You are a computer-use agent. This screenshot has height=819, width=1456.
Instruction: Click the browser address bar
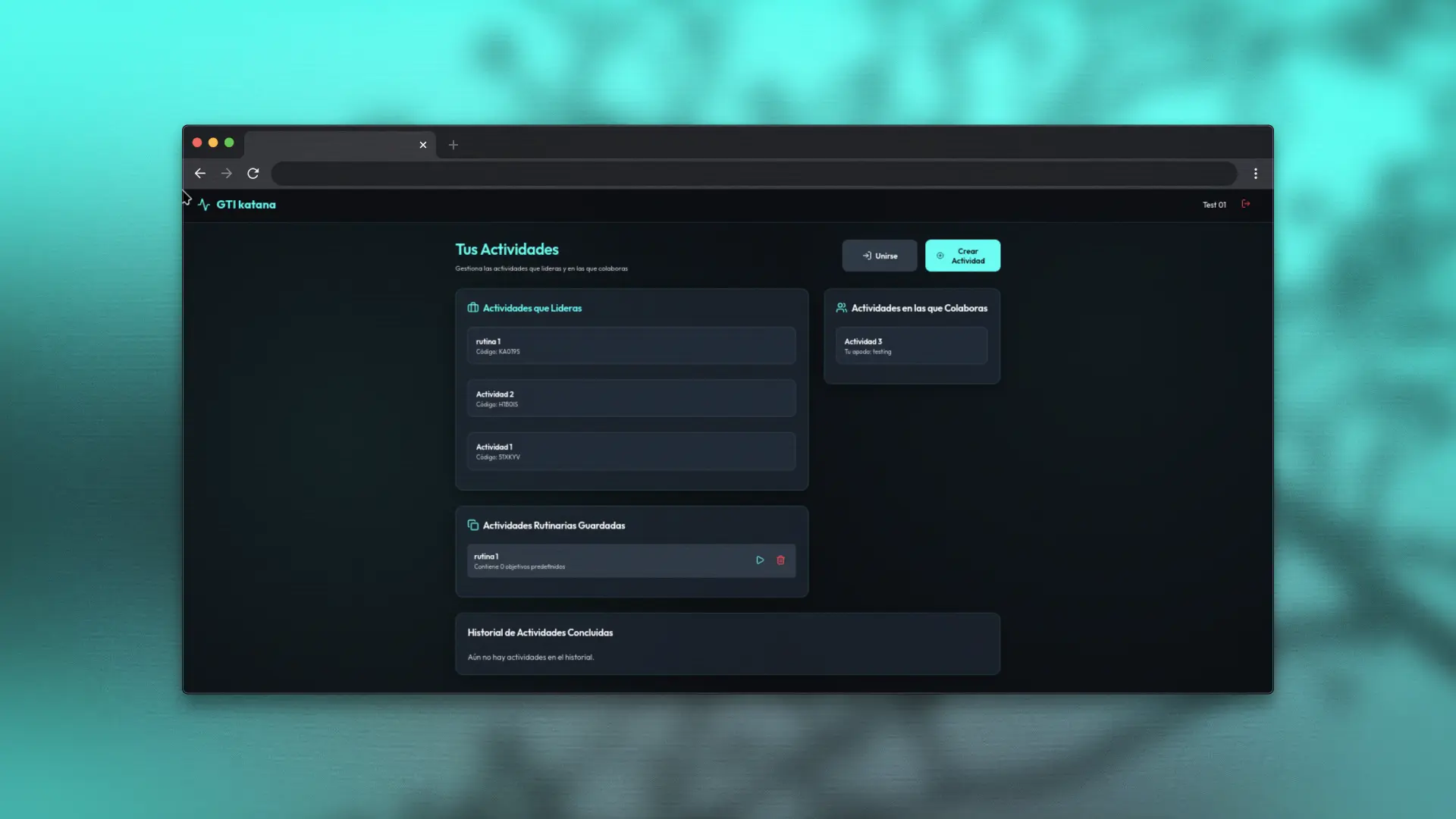(754, 174)
